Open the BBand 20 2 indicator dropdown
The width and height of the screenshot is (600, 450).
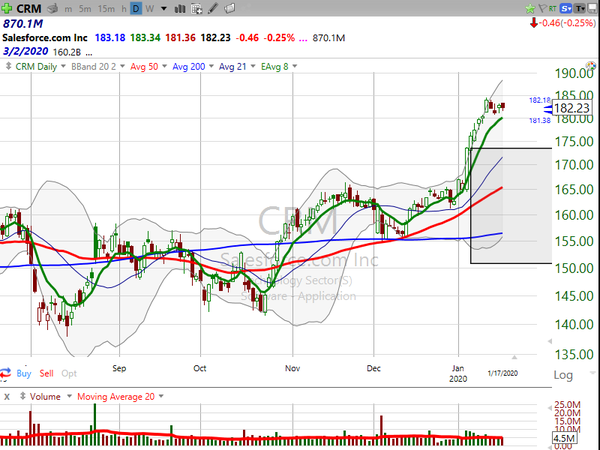(122, 66)
